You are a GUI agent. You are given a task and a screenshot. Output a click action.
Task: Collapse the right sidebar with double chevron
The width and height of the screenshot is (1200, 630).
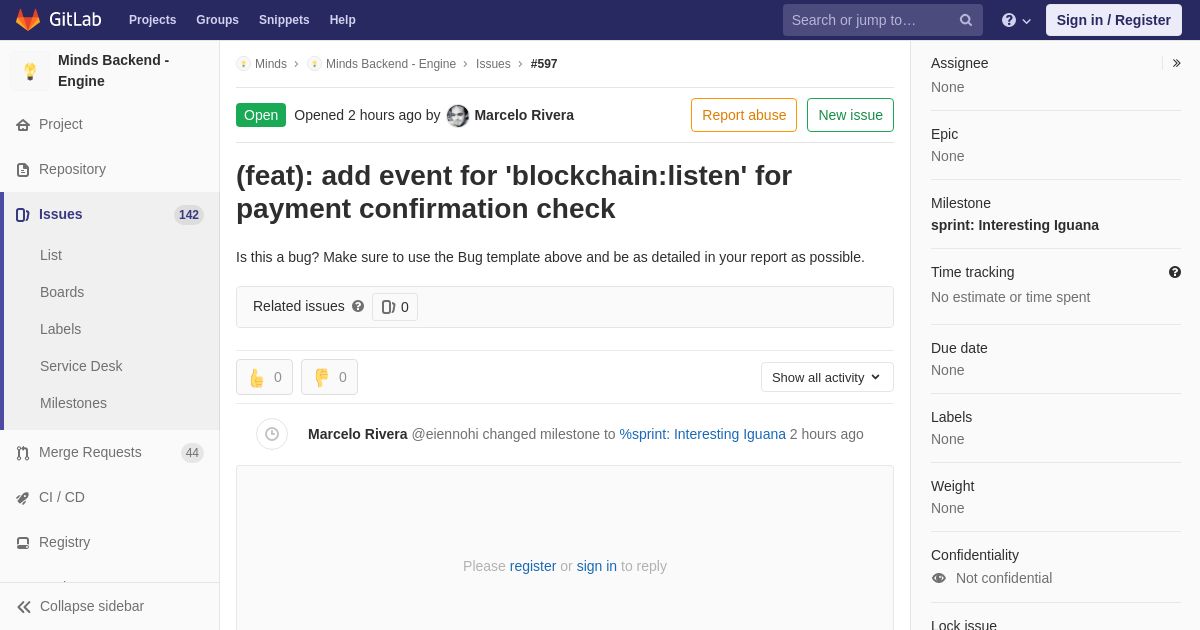tap(1176, 63)
